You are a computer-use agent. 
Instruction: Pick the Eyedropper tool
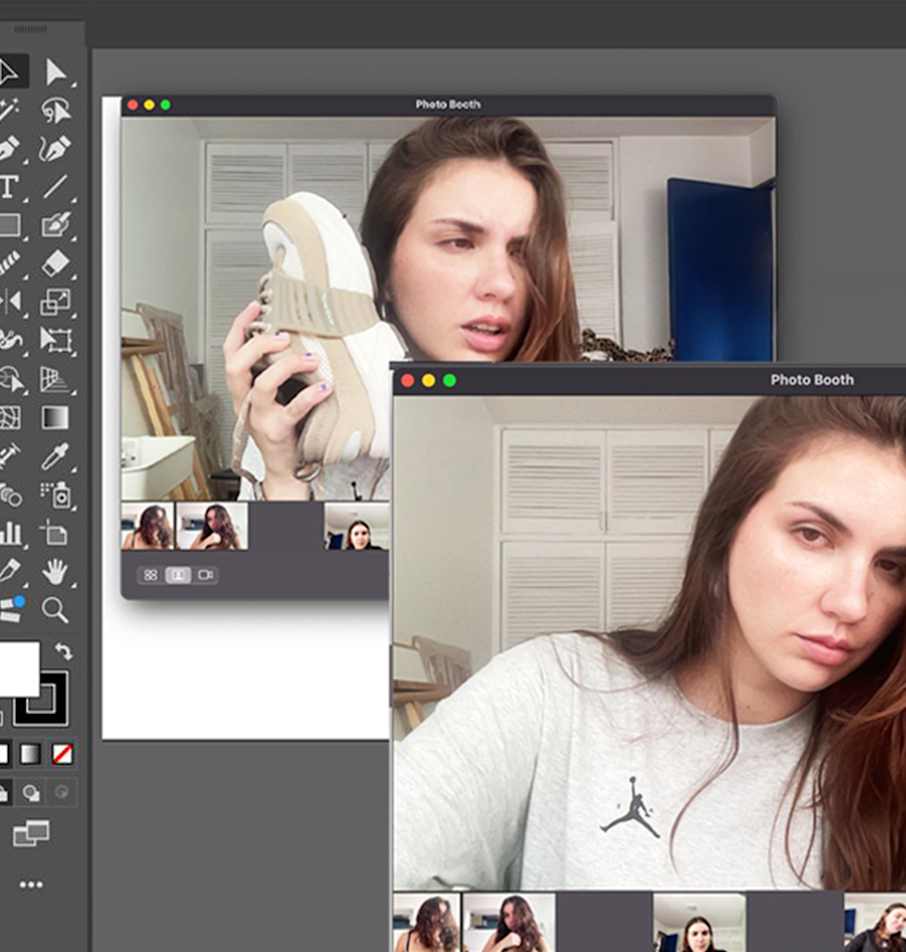(56, 456)
